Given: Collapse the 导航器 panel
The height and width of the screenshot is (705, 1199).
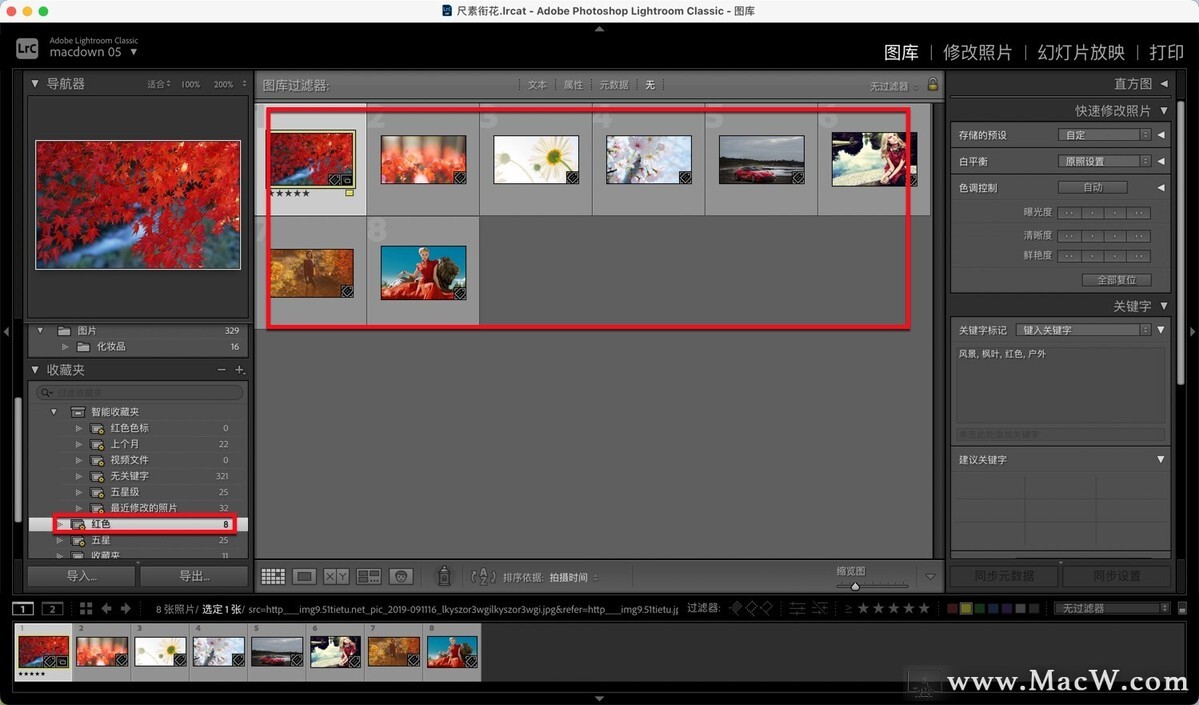Looking at the screenshot, I should pyautogui.click(x=34, y=83).
